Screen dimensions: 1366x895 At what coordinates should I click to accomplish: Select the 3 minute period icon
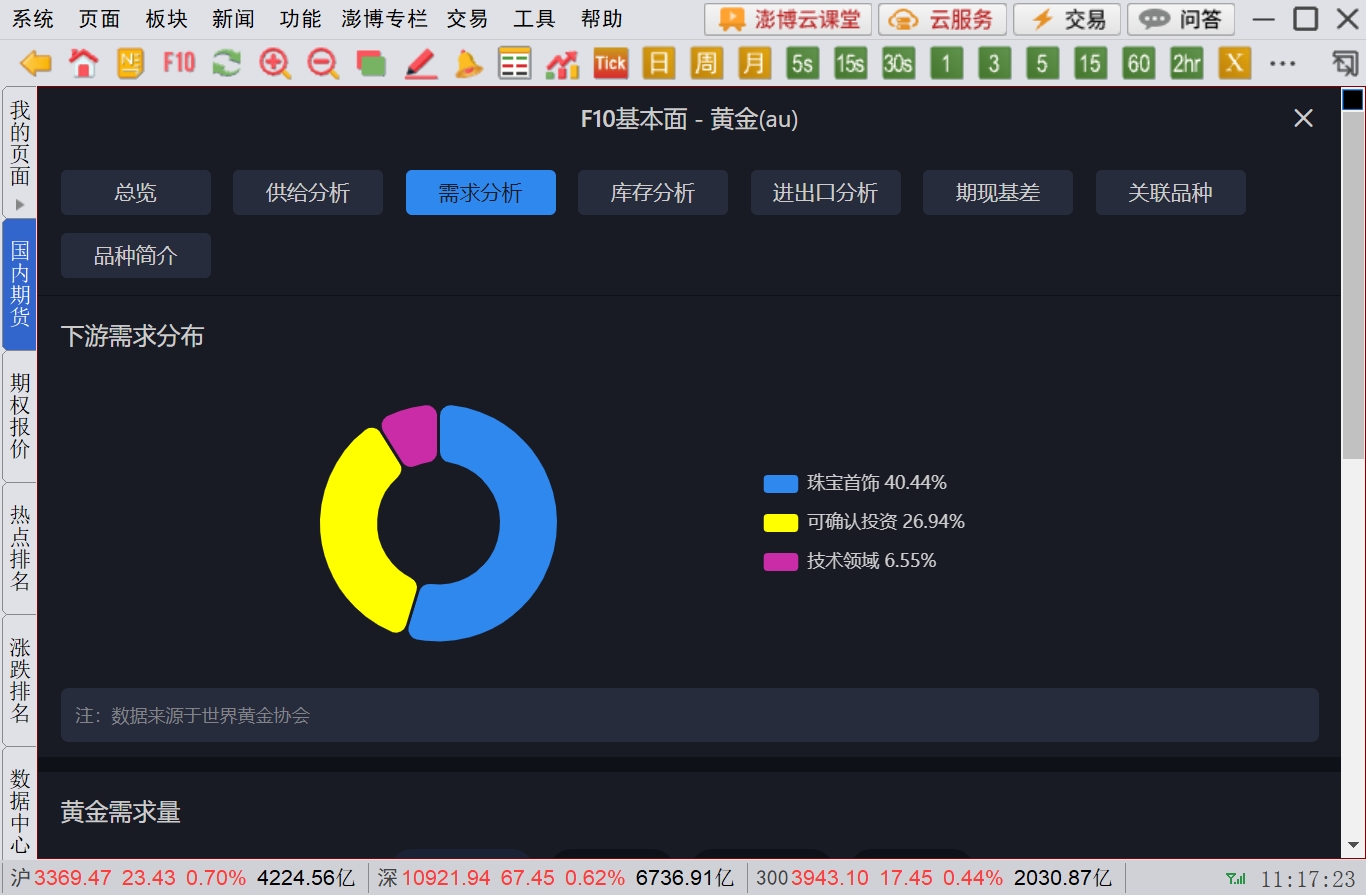[994, 64]
